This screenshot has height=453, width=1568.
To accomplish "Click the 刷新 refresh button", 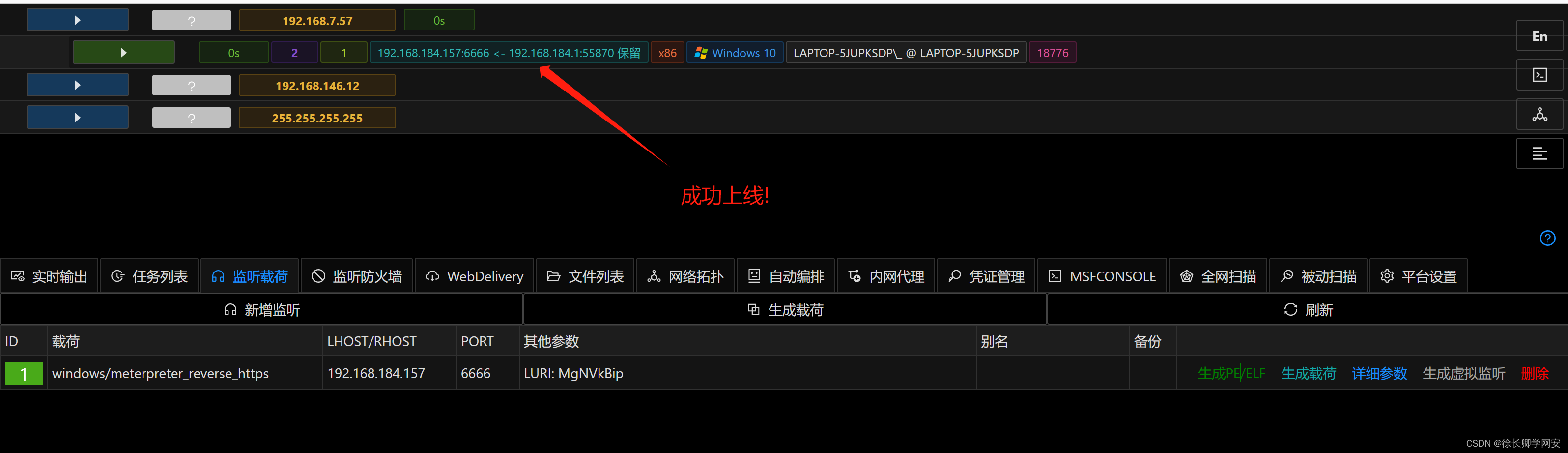I will [1307, 309].
